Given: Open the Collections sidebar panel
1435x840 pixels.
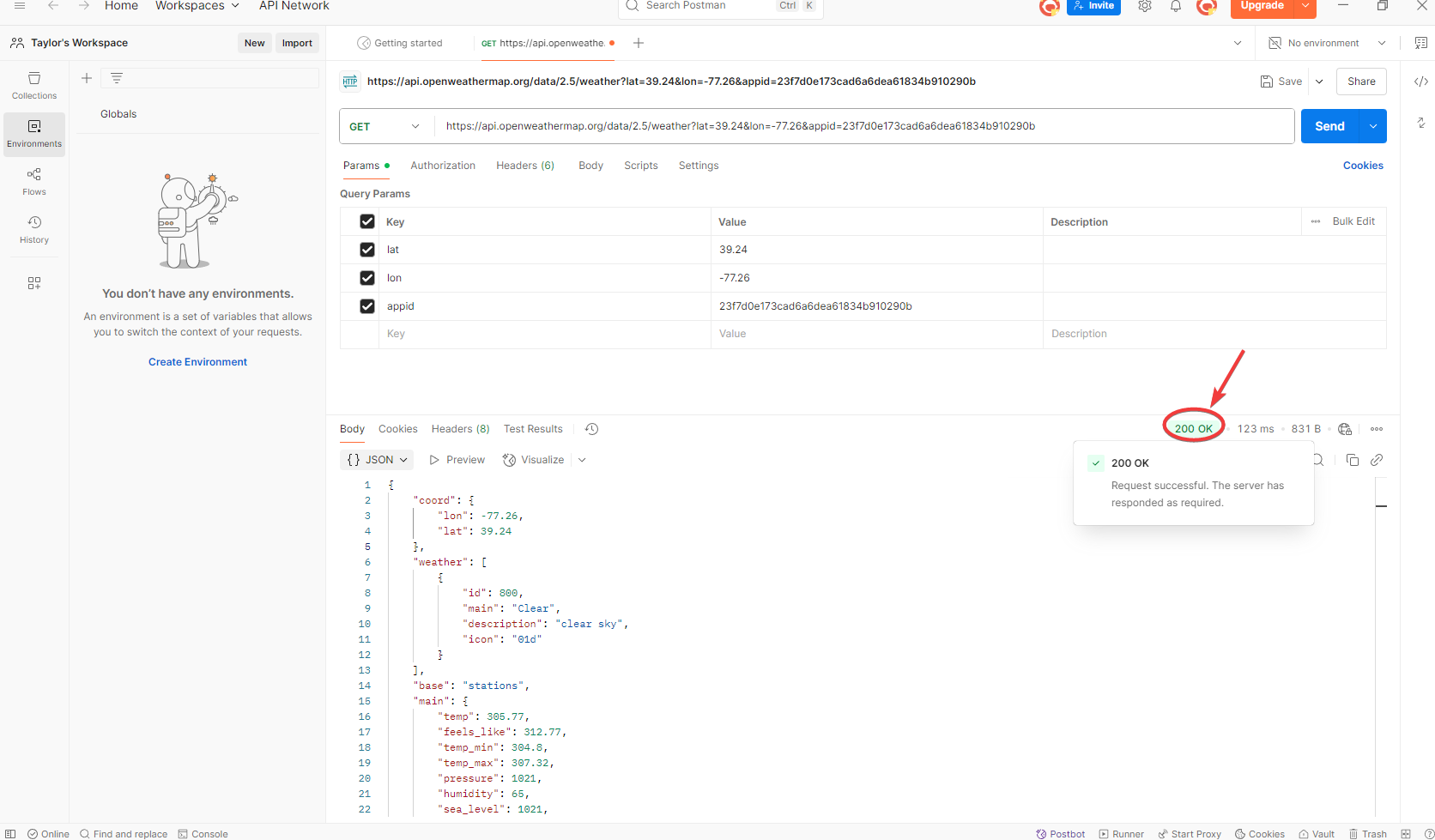Looking at the screenshot, I should [x=34, y=86].
